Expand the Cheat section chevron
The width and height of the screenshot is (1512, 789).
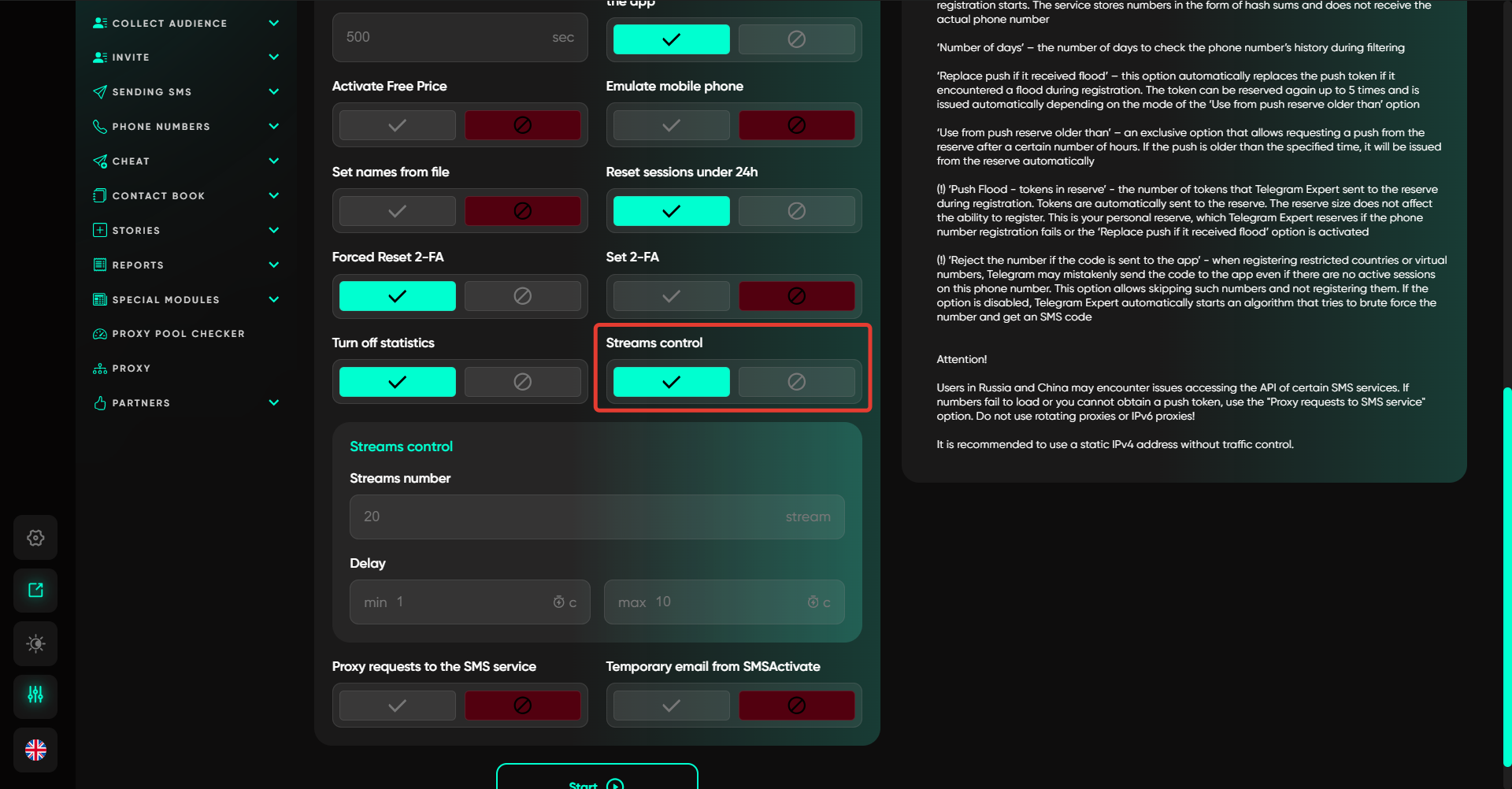click(274, 161)
